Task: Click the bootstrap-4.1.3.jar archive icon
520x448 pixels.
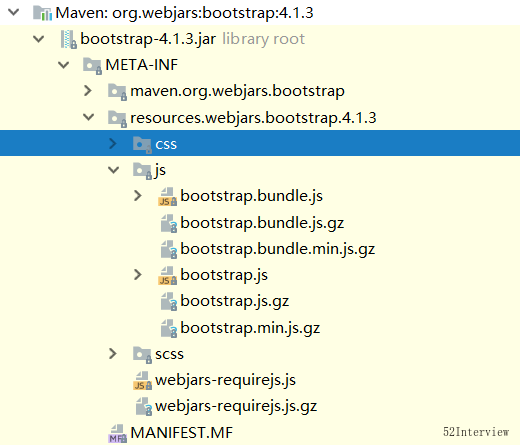Action: coord(69,39)
